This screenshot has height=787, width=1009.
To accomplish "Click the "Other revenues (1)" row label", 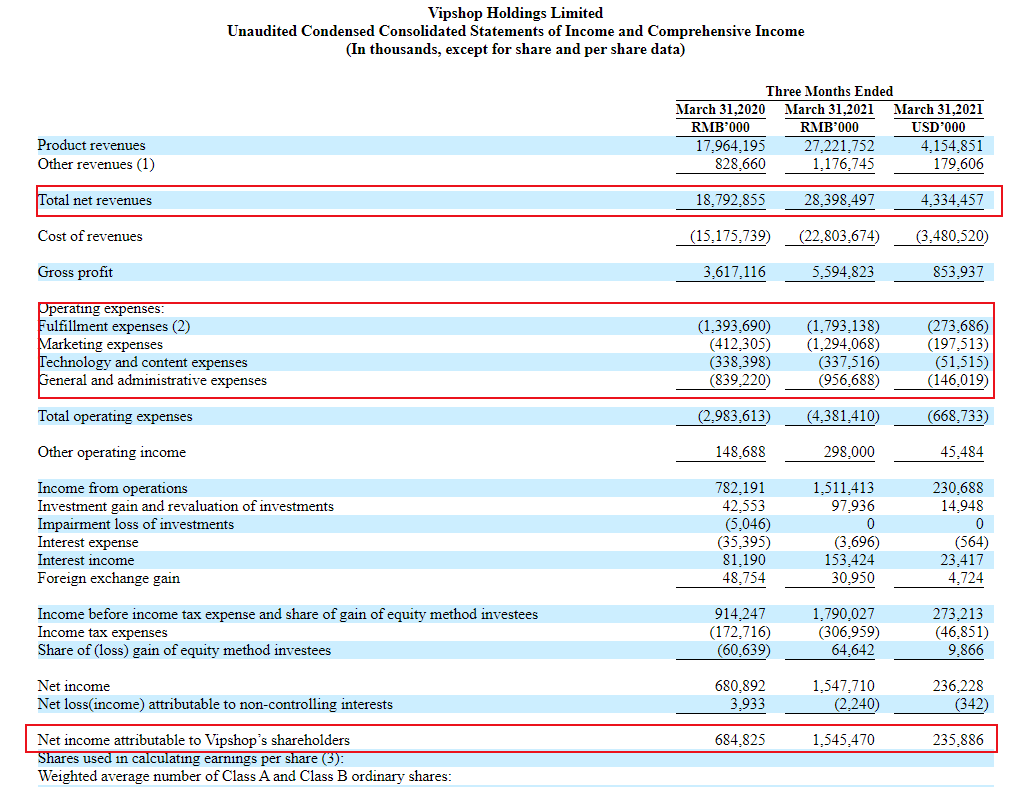I will pyautogui.click(x=96, y=164).
